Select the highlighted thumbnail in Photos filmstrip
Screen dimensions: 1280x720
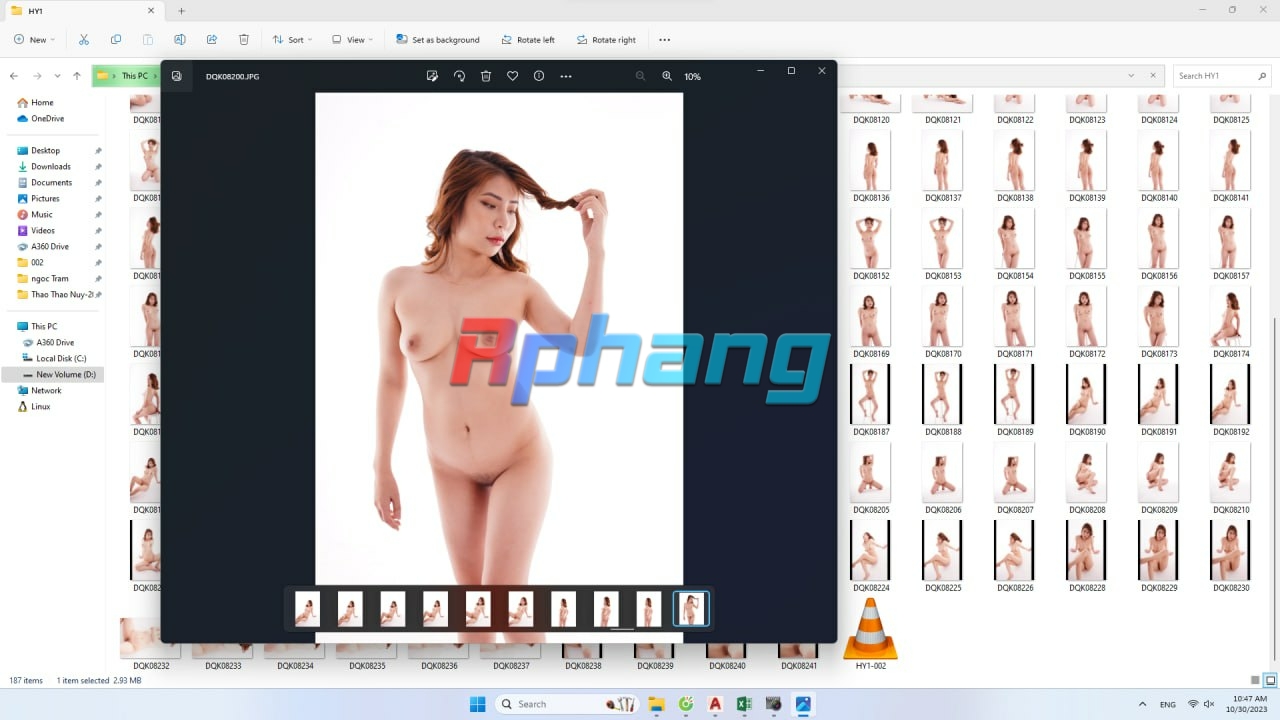pos(691,609)
